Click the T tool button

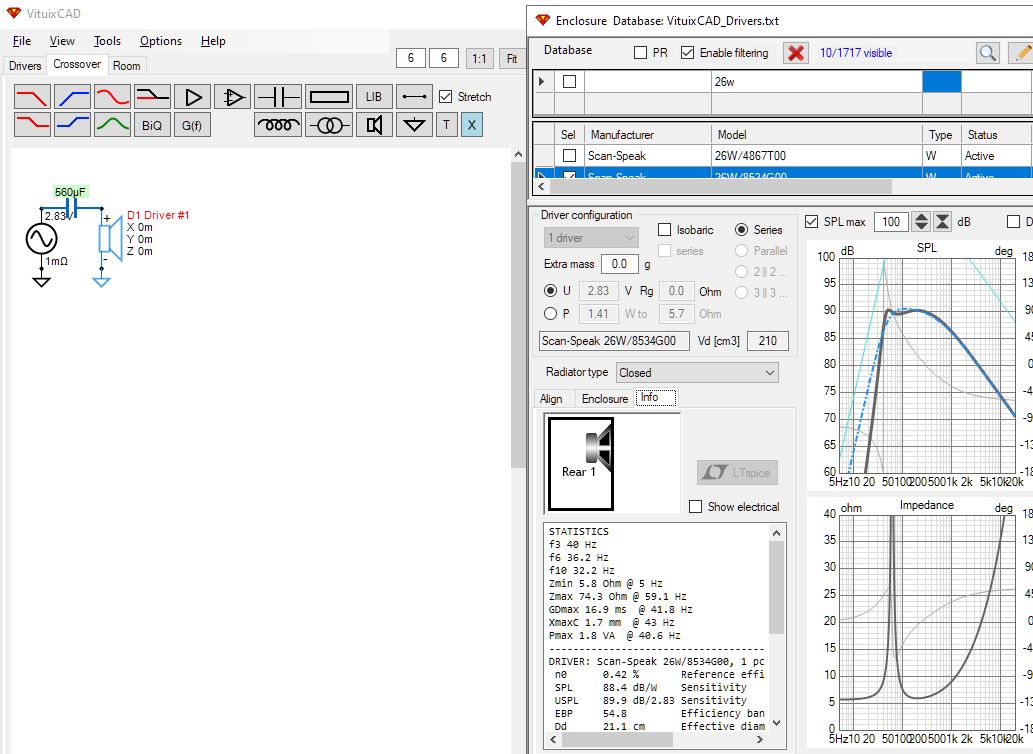446,124
